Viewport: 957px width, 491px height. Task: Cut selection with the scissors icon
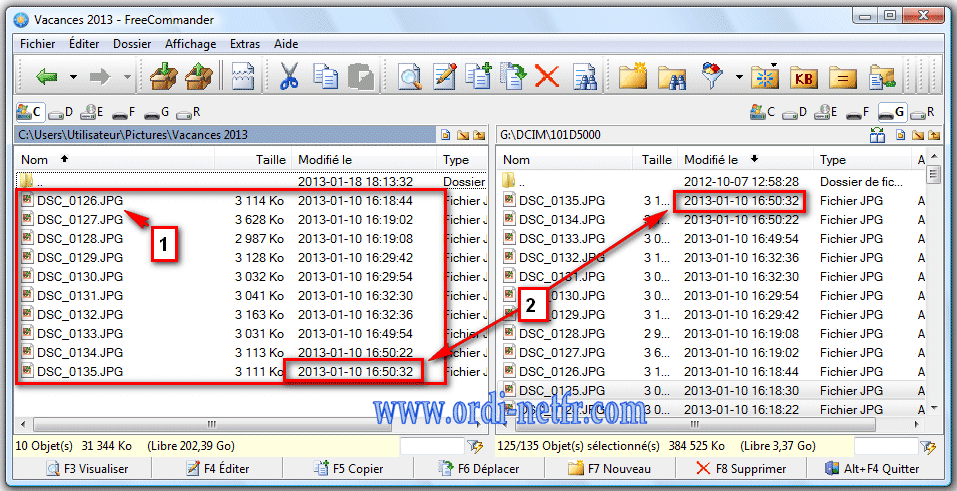289,76
